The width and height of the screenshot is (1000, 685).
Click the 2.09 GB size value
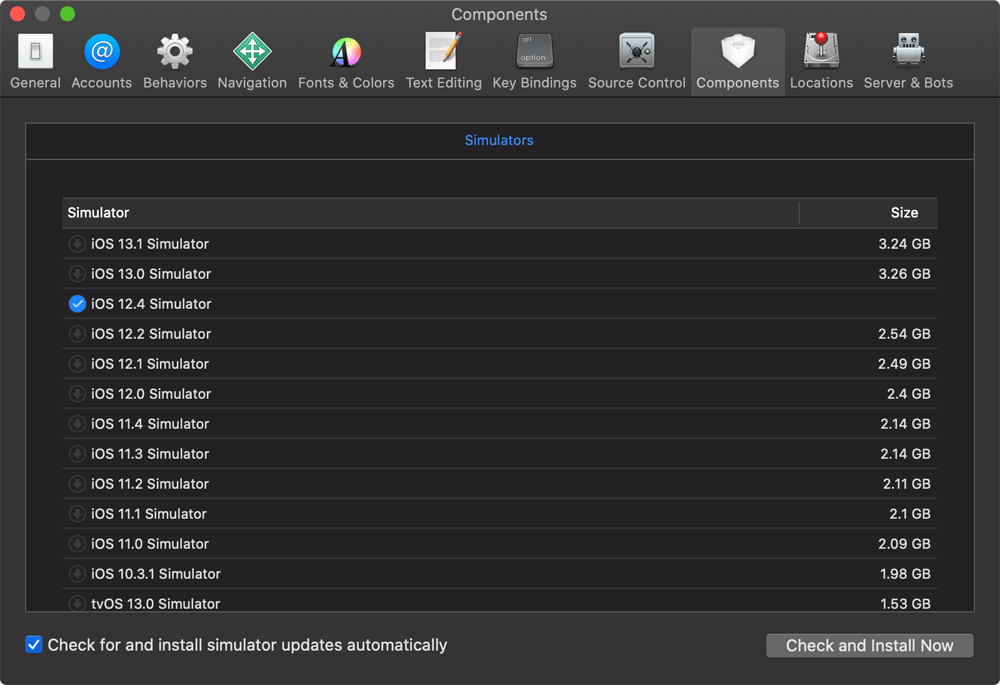click(904, 543)
